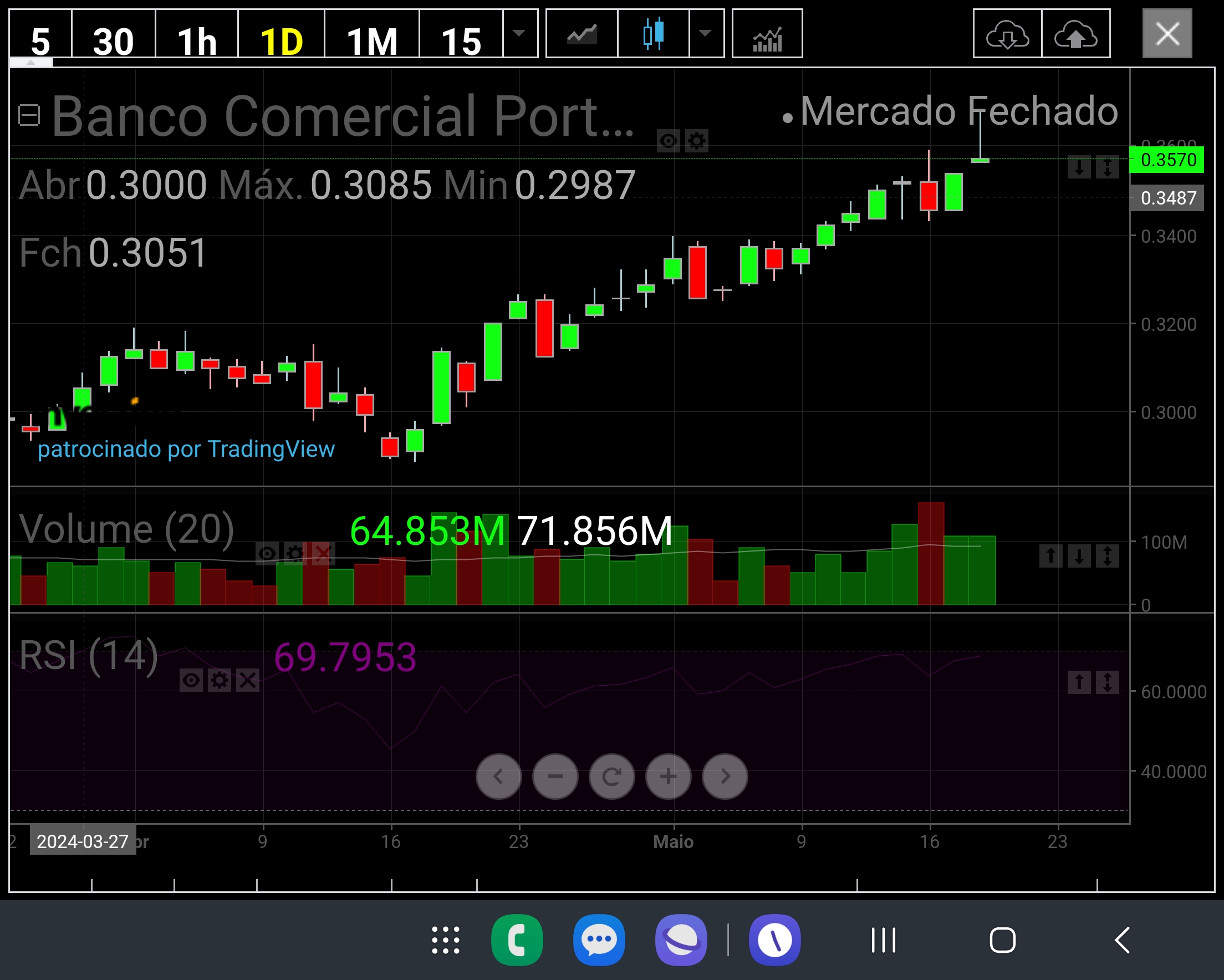Zoom in chart with plus button

coord(668,776)
